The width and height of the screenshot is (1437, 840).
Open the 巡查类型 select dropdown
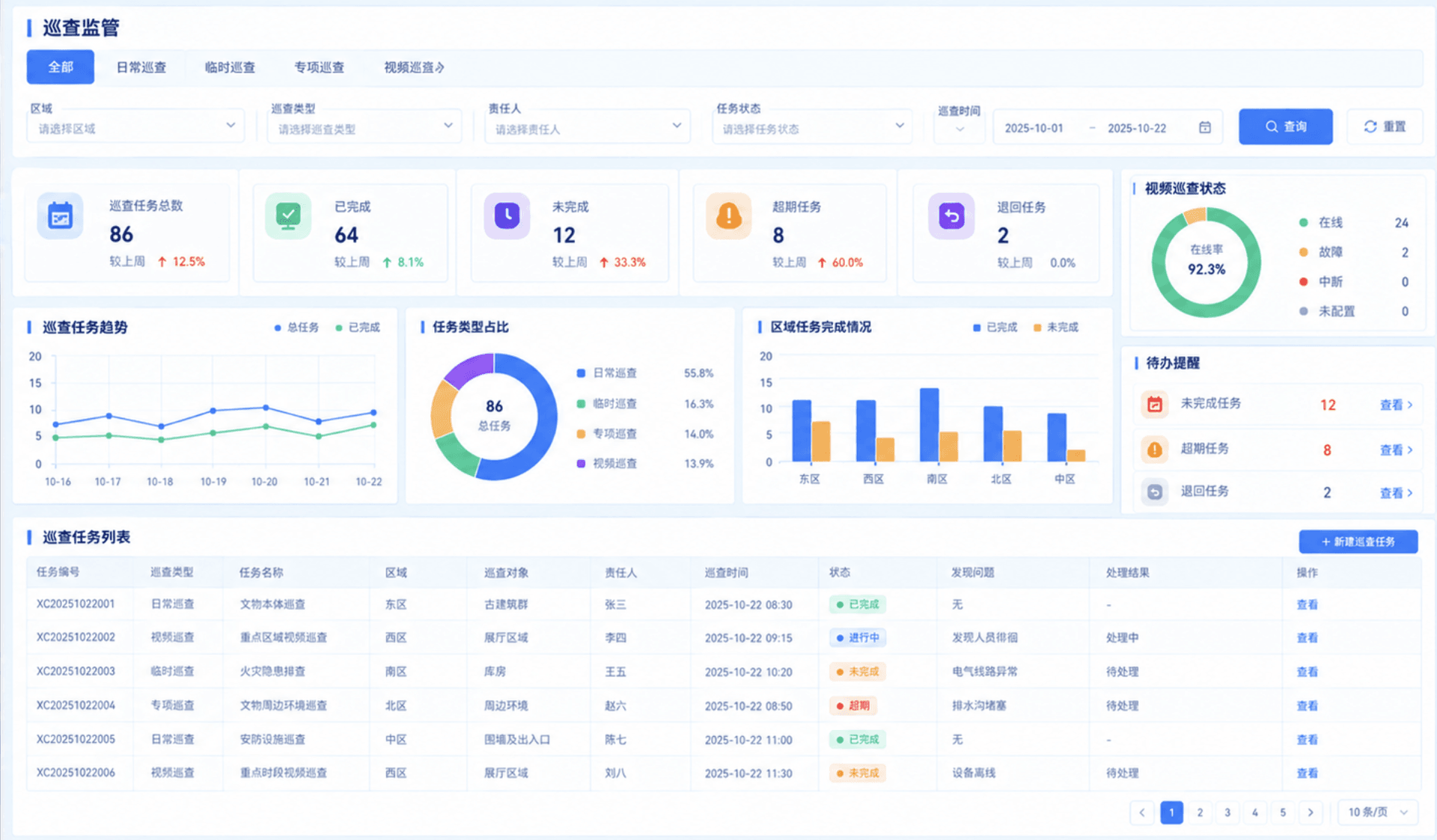coord(364,126)
